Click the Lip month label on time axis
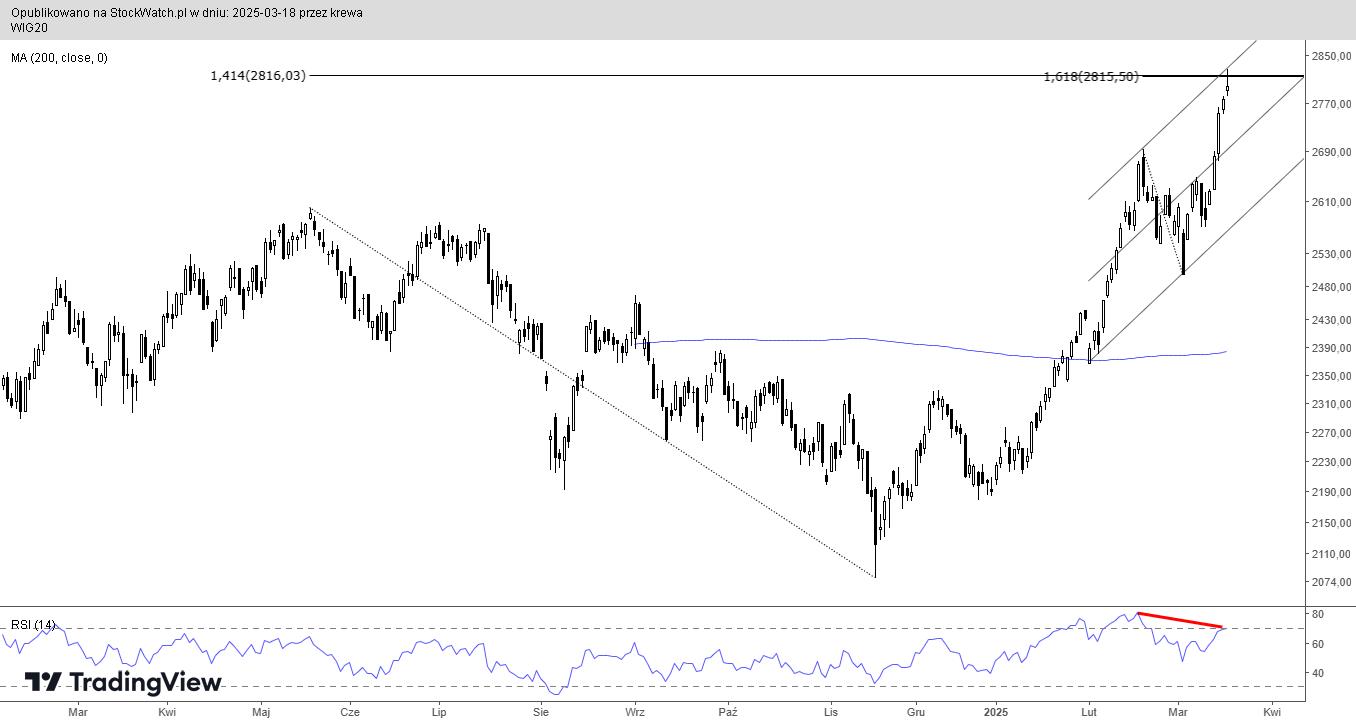The width and height of the screenshot is (1356, 720). tap(438, 712)
